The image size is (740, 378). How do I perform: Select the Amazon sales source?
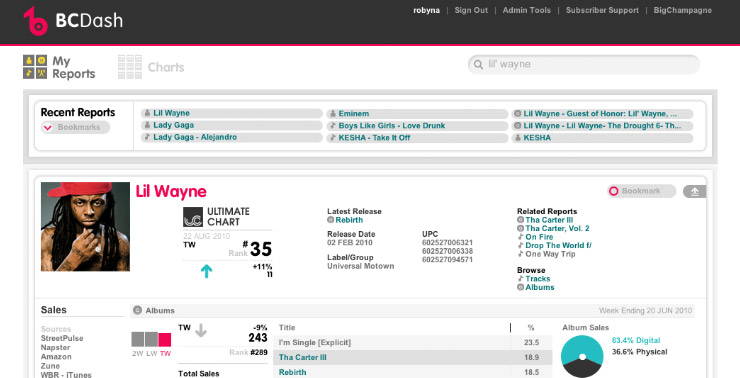pyautogui.click(x=56, y=357)
